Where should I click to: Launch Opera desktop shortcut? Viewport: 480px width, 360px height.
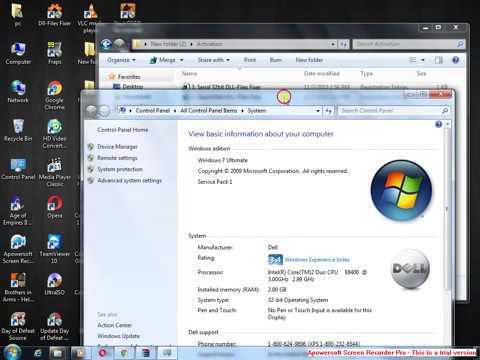(55, 207)
